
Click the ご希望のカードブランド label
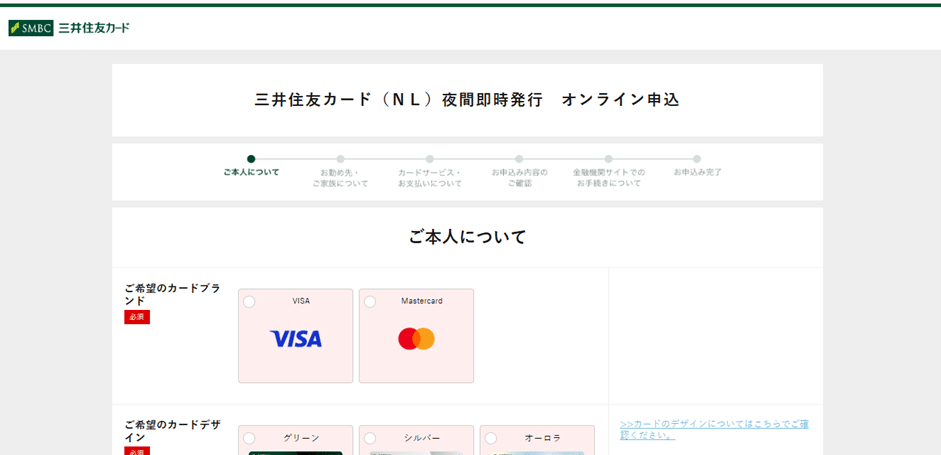(172, 294)
